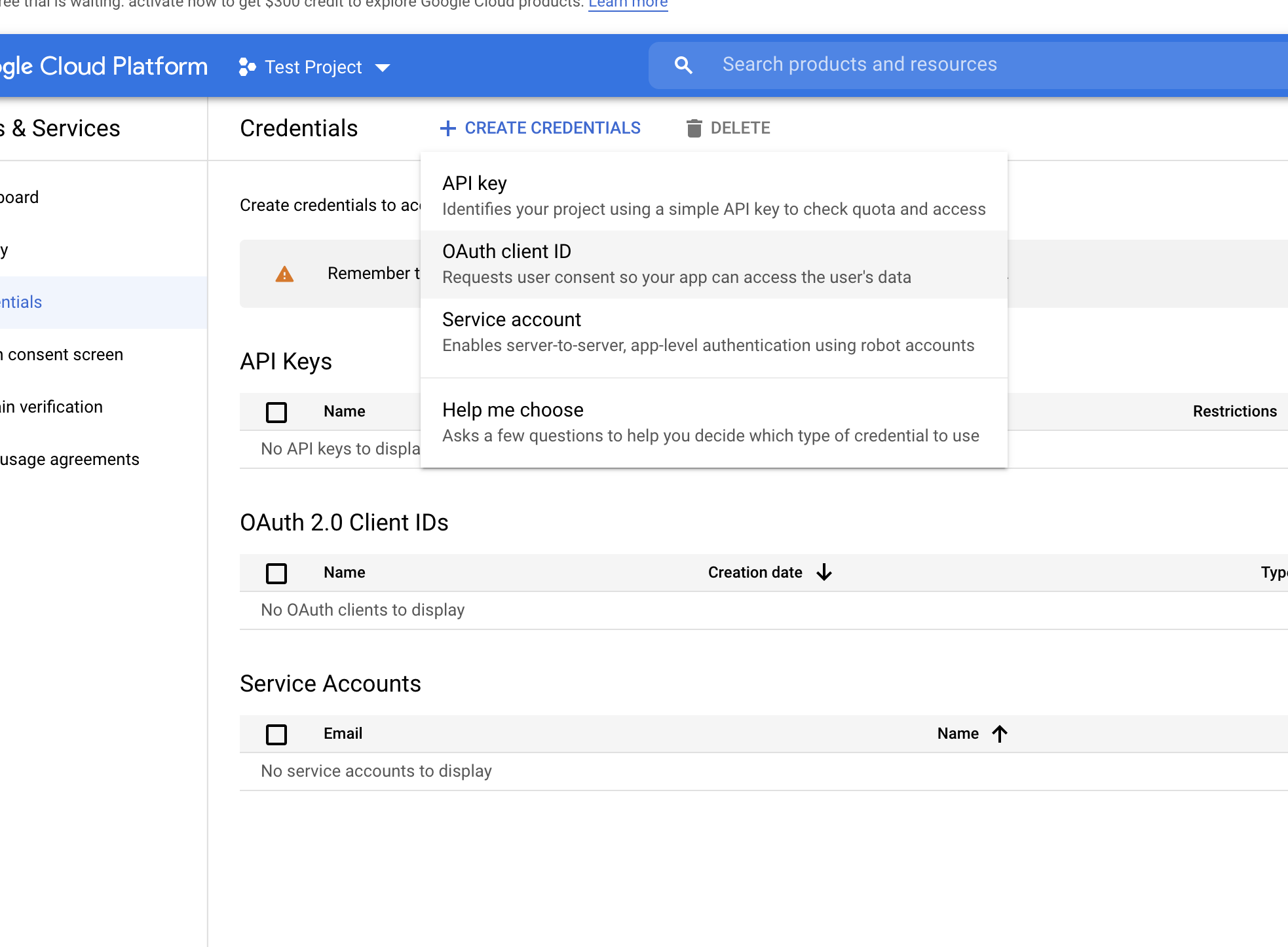The width and height of the screenshot is (1288, 947).
Task: Click the CREATE CREDENTIALS dropdown button
Action: 552,128
